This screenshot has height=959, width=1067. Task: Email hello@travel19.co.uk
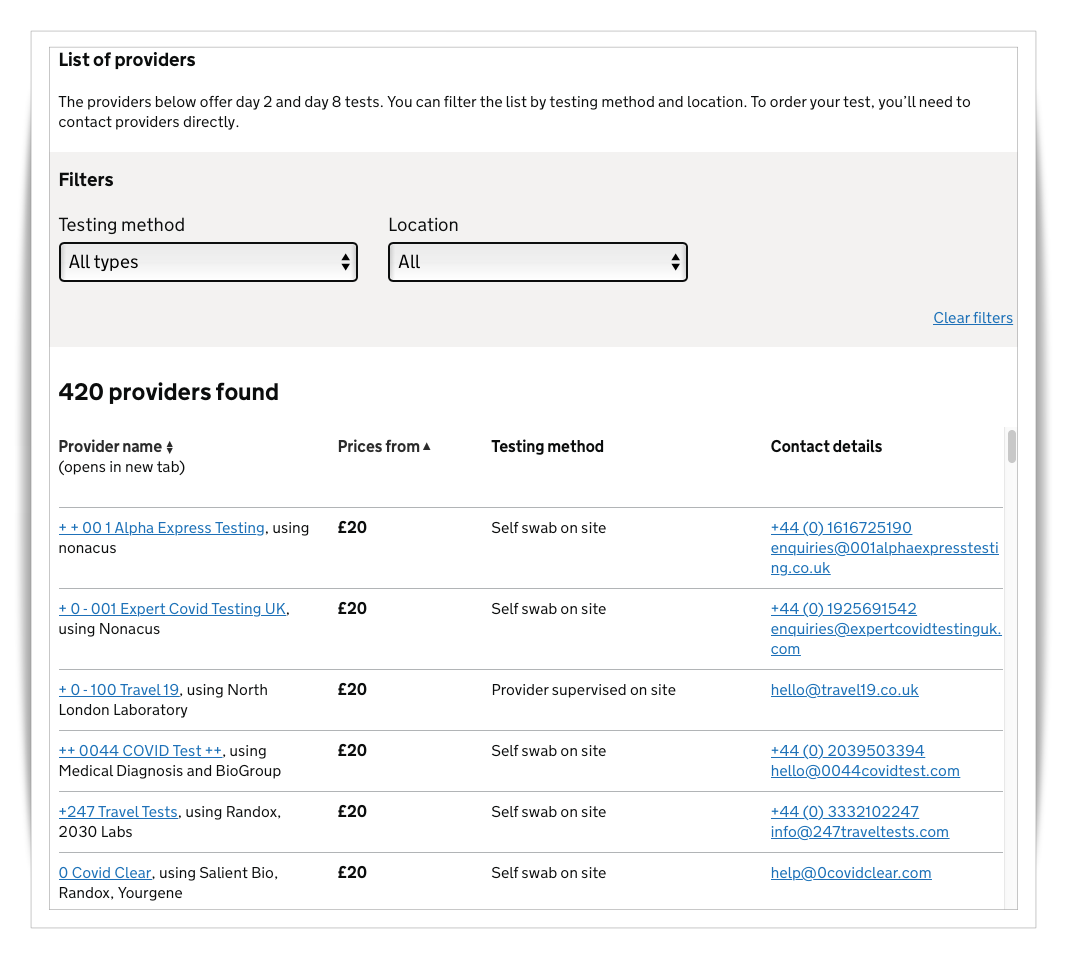click(844, 690)
